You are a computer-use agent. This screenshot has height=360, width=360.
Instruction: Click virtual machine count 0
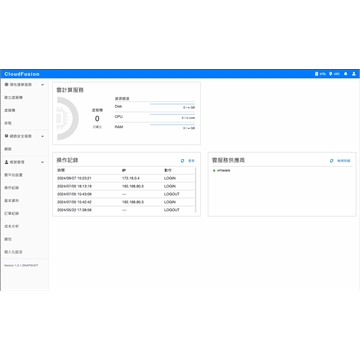tap(97, 119)
